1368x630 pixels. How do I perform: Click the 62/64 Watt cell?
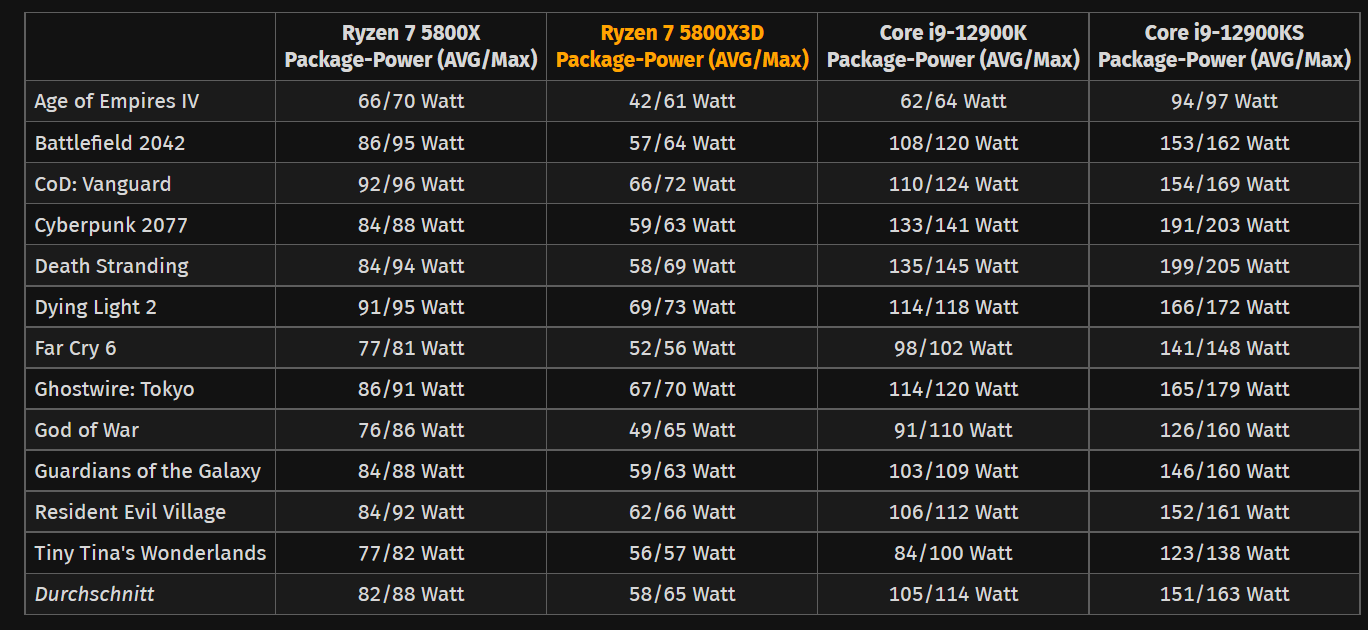click(x=953, y=101)
